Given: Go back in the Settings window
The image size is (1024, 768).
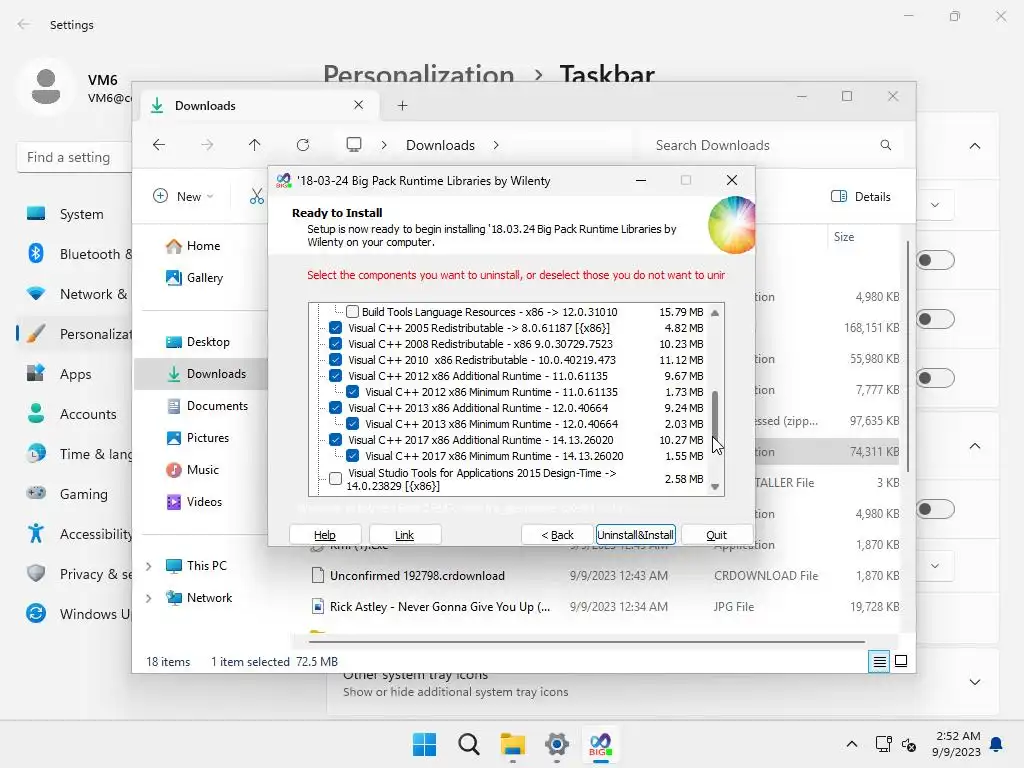Looking at the screenshot, I should 24,25.
